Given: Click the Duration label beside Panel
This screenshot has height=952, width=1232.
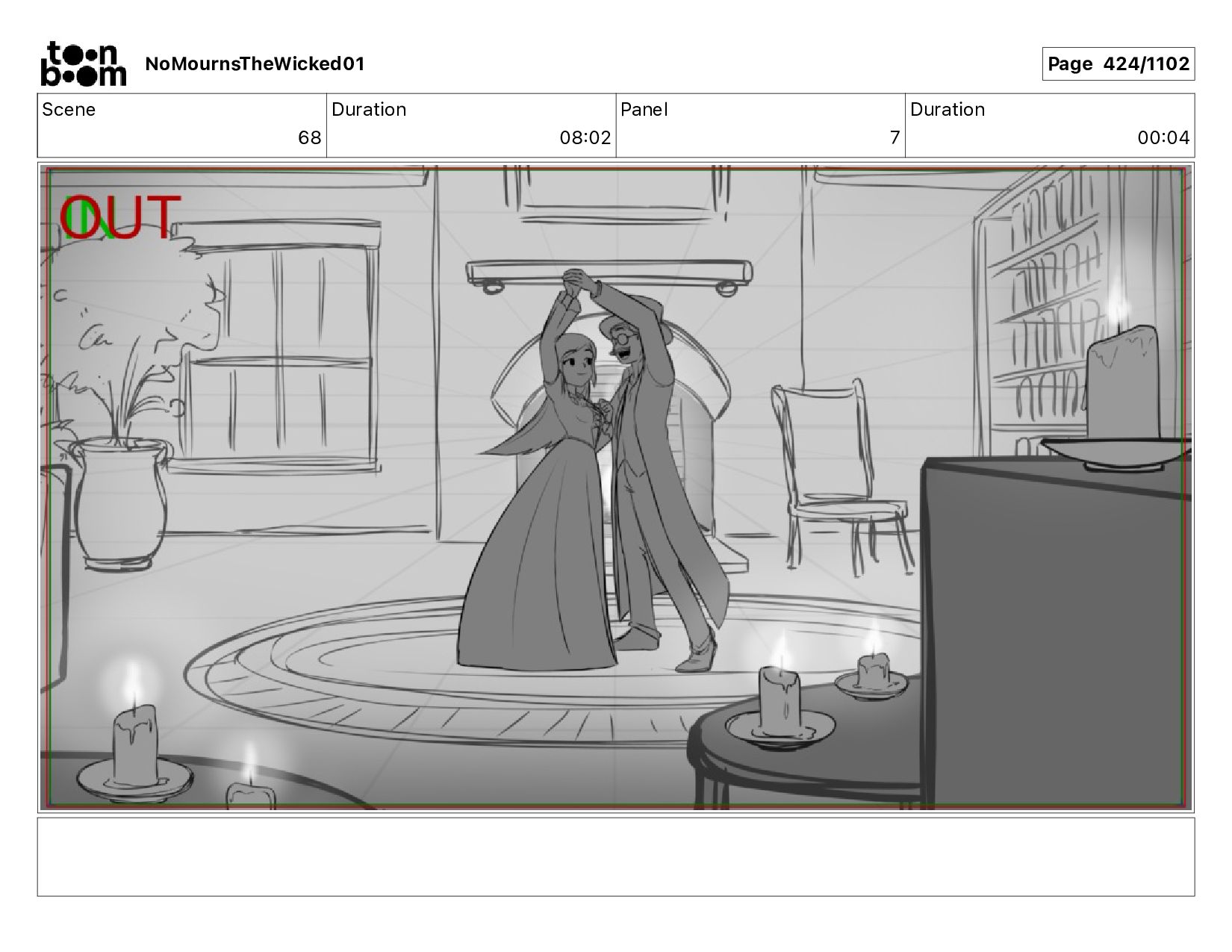Looking at the screenshot, I should [x=948, y=110].
